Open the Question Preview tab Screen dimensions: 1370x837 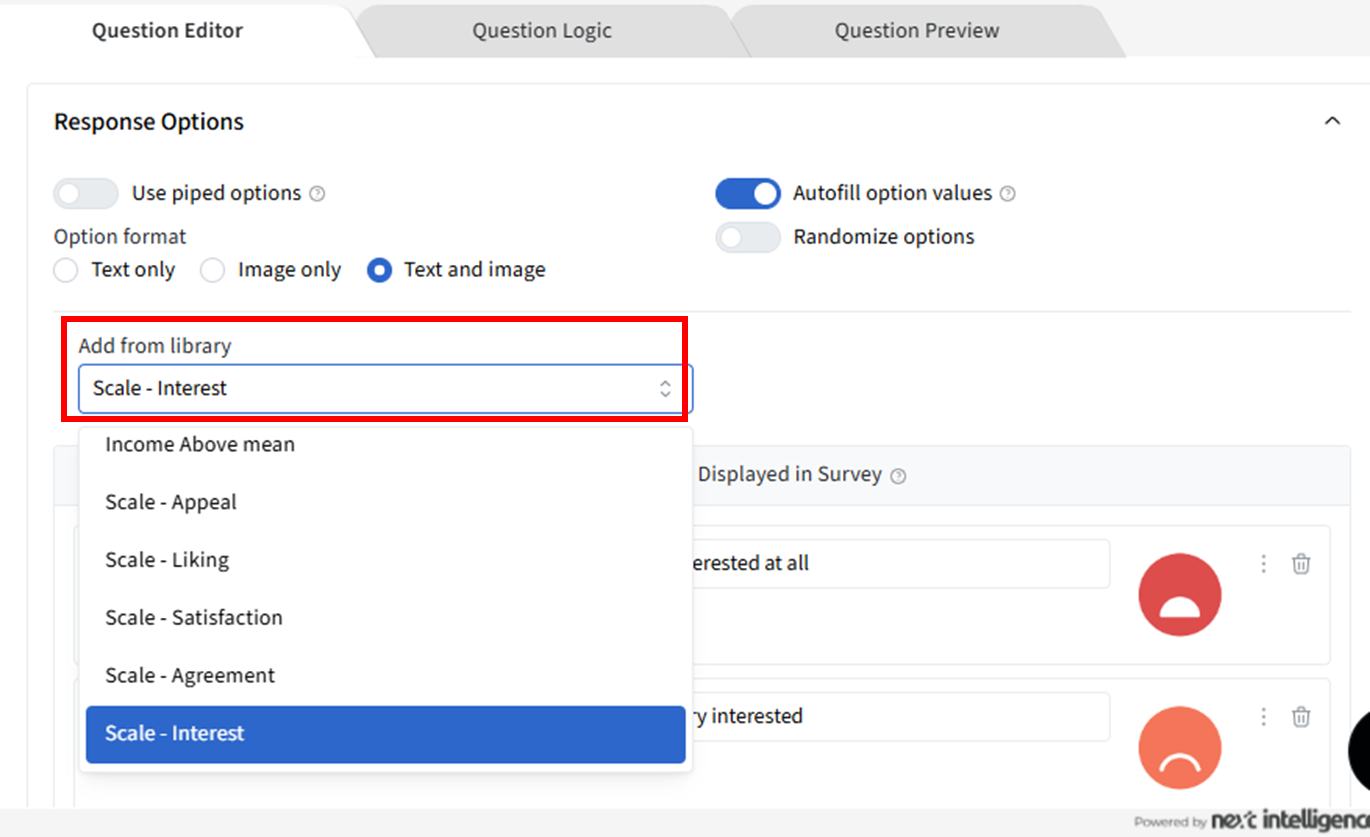click(x=916, y=31)
